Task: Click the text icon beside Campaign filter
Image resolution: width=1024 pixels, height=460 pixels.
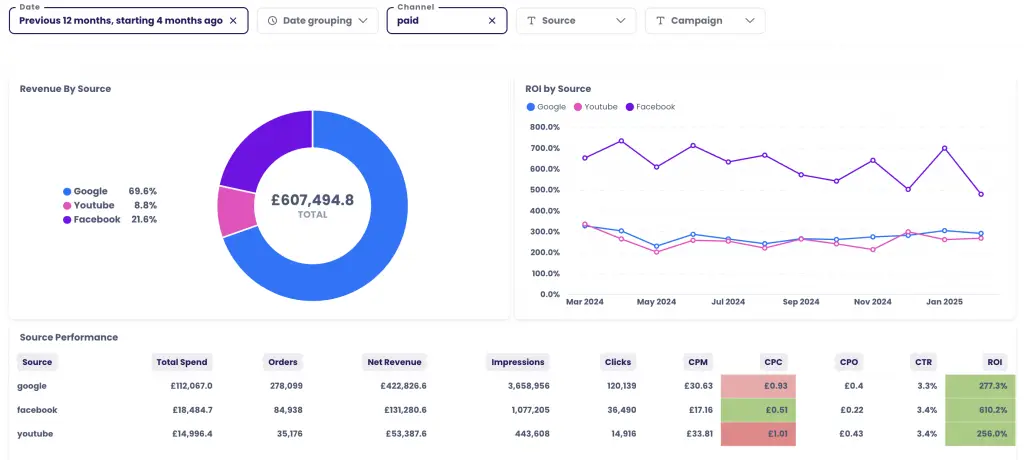Action: click(x=660, y=21)
